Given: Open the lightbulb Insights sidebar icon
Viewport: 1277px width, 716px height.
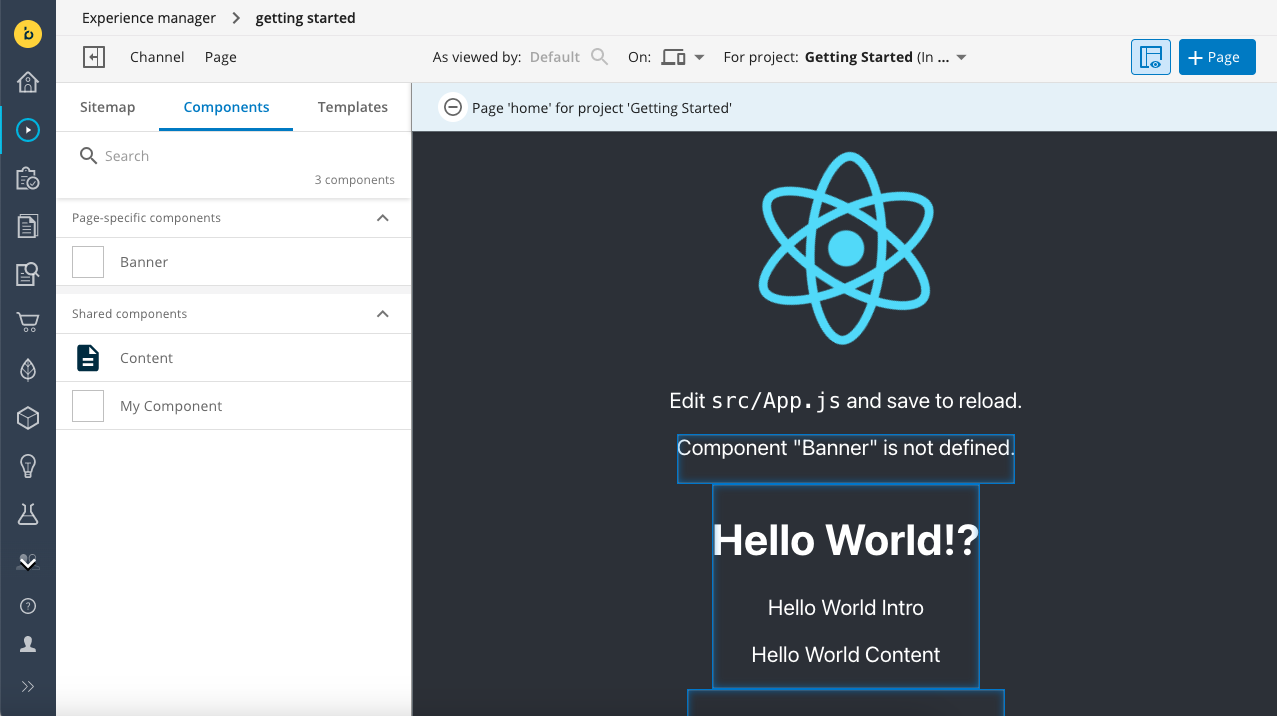Looking at the screenshot, I should click(x=28, y=466).
